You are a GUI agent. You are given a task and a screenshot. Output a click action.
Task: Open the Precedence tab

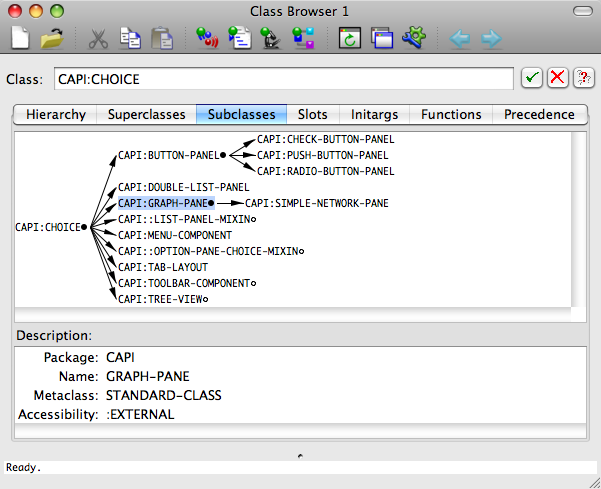(x=539, y=115)
